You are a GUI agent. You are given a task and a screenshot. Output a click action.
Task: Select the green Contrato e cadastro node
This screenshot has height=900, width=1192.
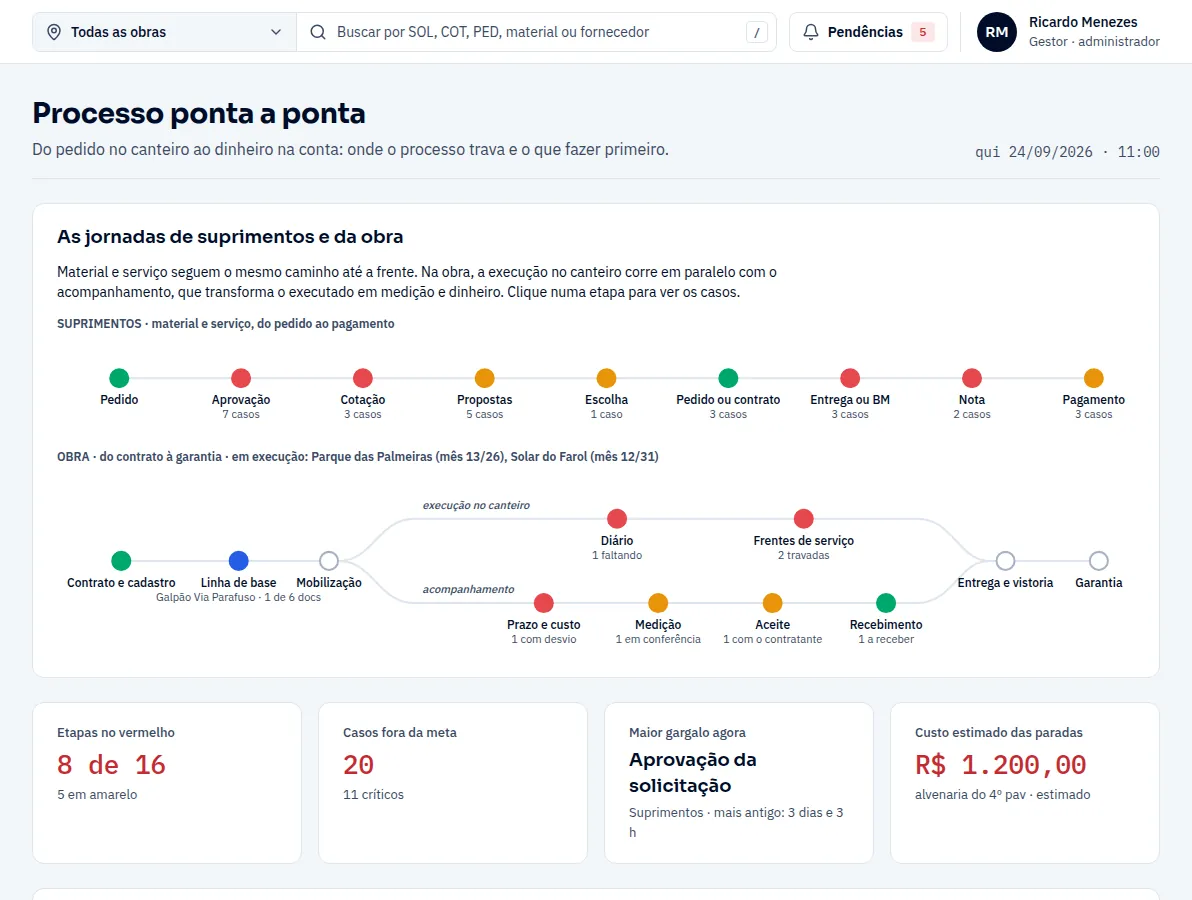121,561
